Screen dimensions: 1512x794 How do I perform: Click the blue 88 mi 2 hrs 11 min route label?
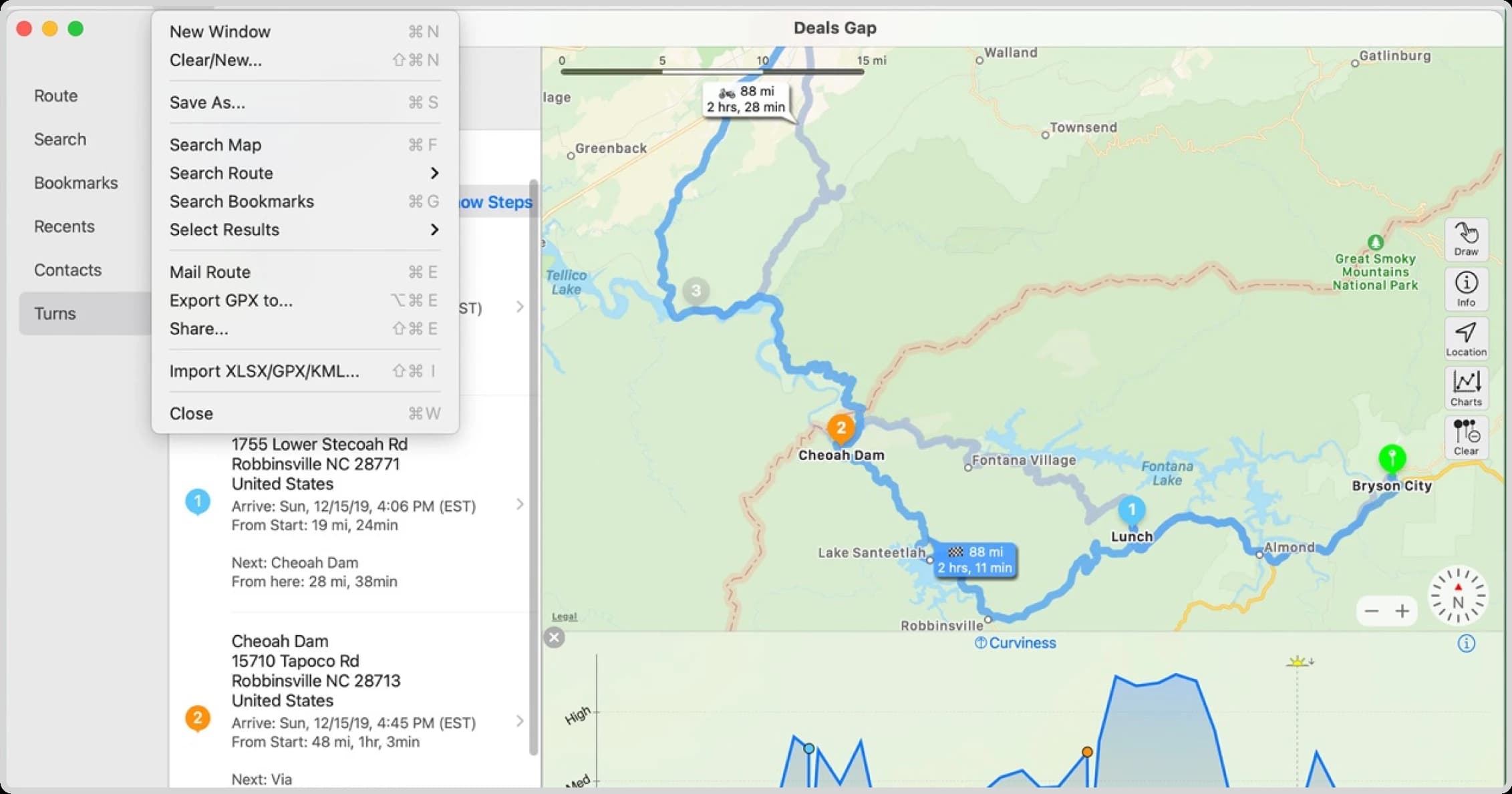coord(975,560)
